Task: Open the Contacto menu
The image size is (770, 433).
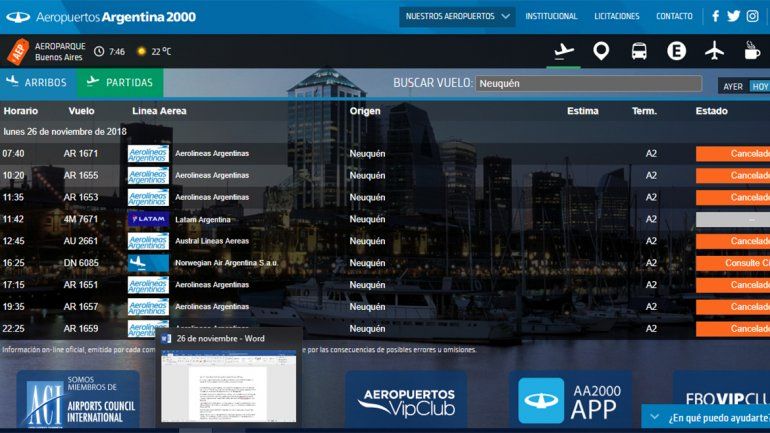Action: [674, 16]
